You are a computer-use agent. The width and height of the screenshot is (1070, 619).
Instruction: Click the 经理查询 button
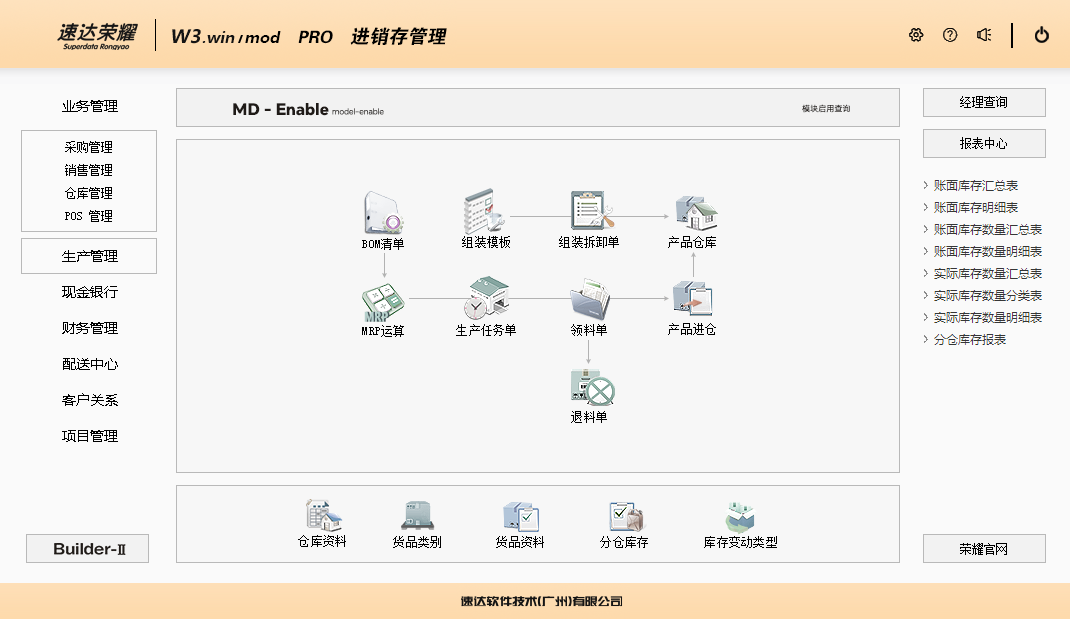[984, 103]
